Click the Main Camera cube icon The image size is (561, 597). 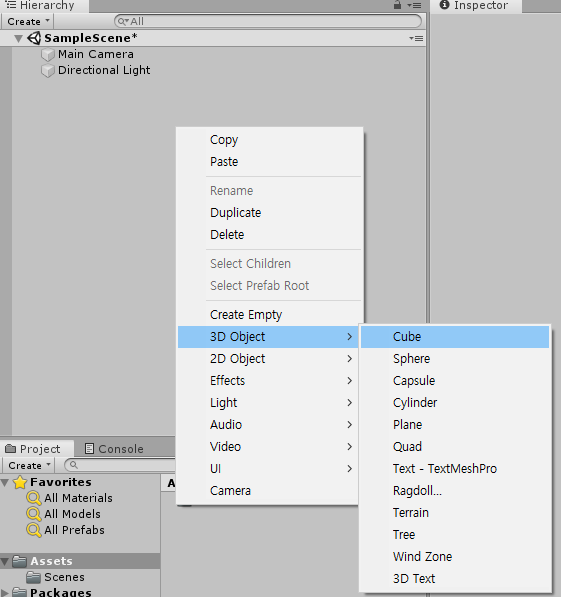click(48, 55)
